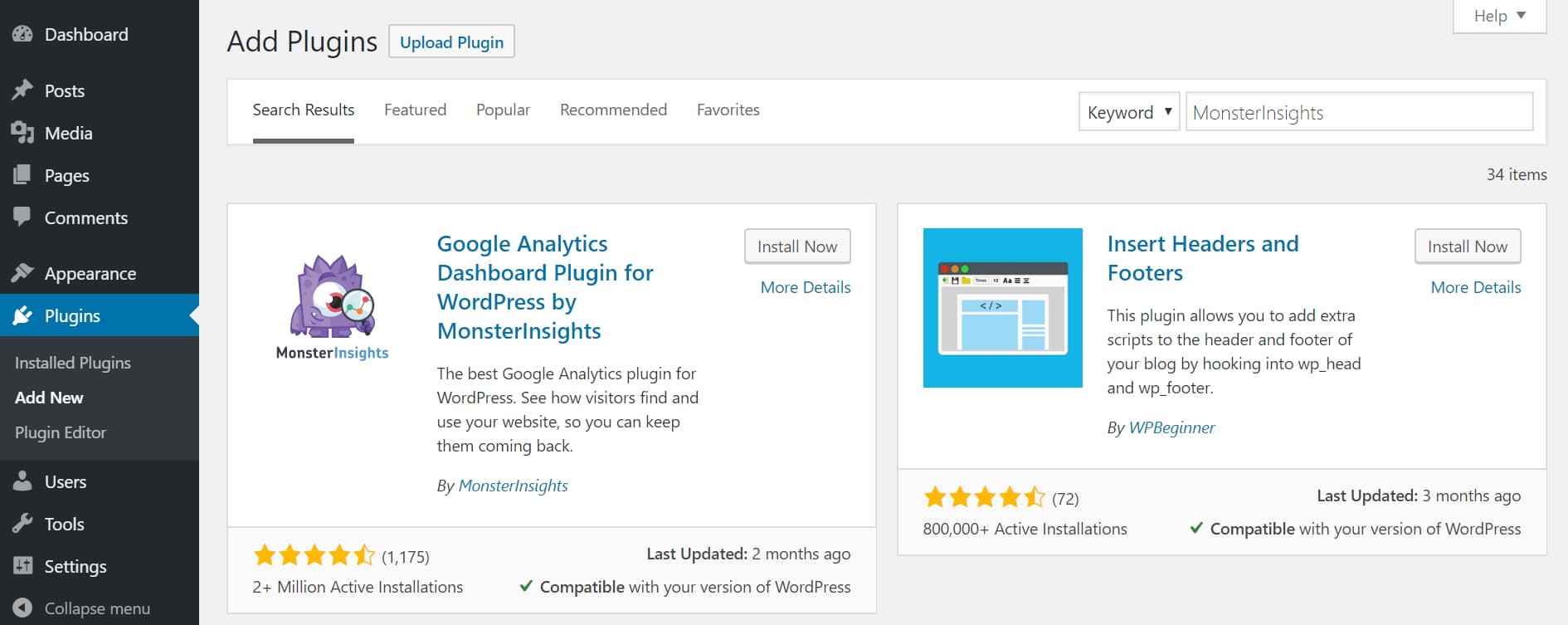The image size is (1568, 625).
Task: Click the Add Plugins page heading
Action: click(x=302, y=42)
